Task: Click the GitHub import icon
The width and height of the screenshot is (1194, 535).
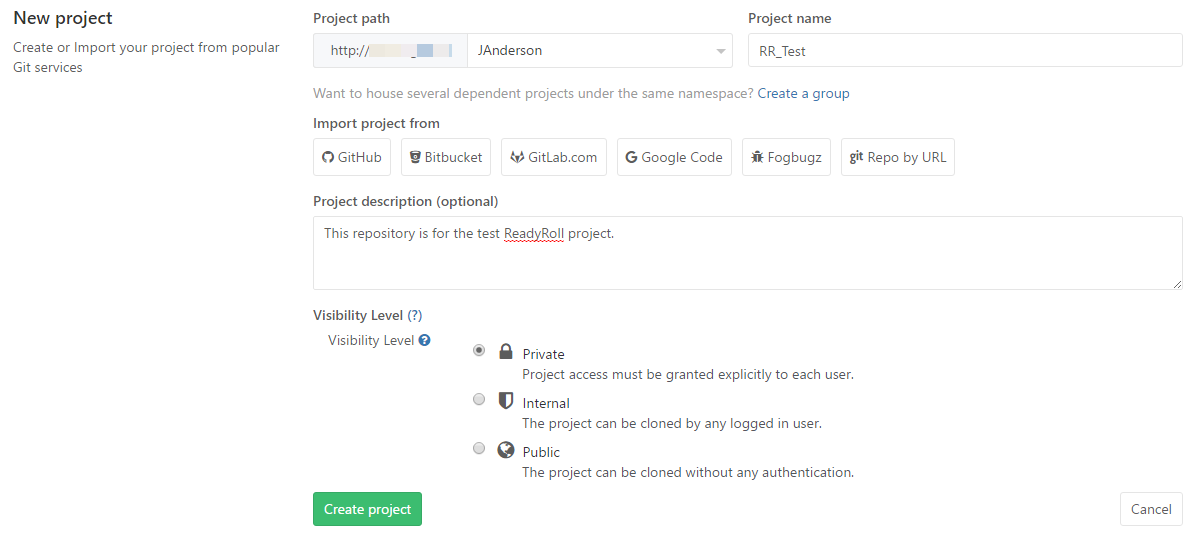Action: (328, 157)
